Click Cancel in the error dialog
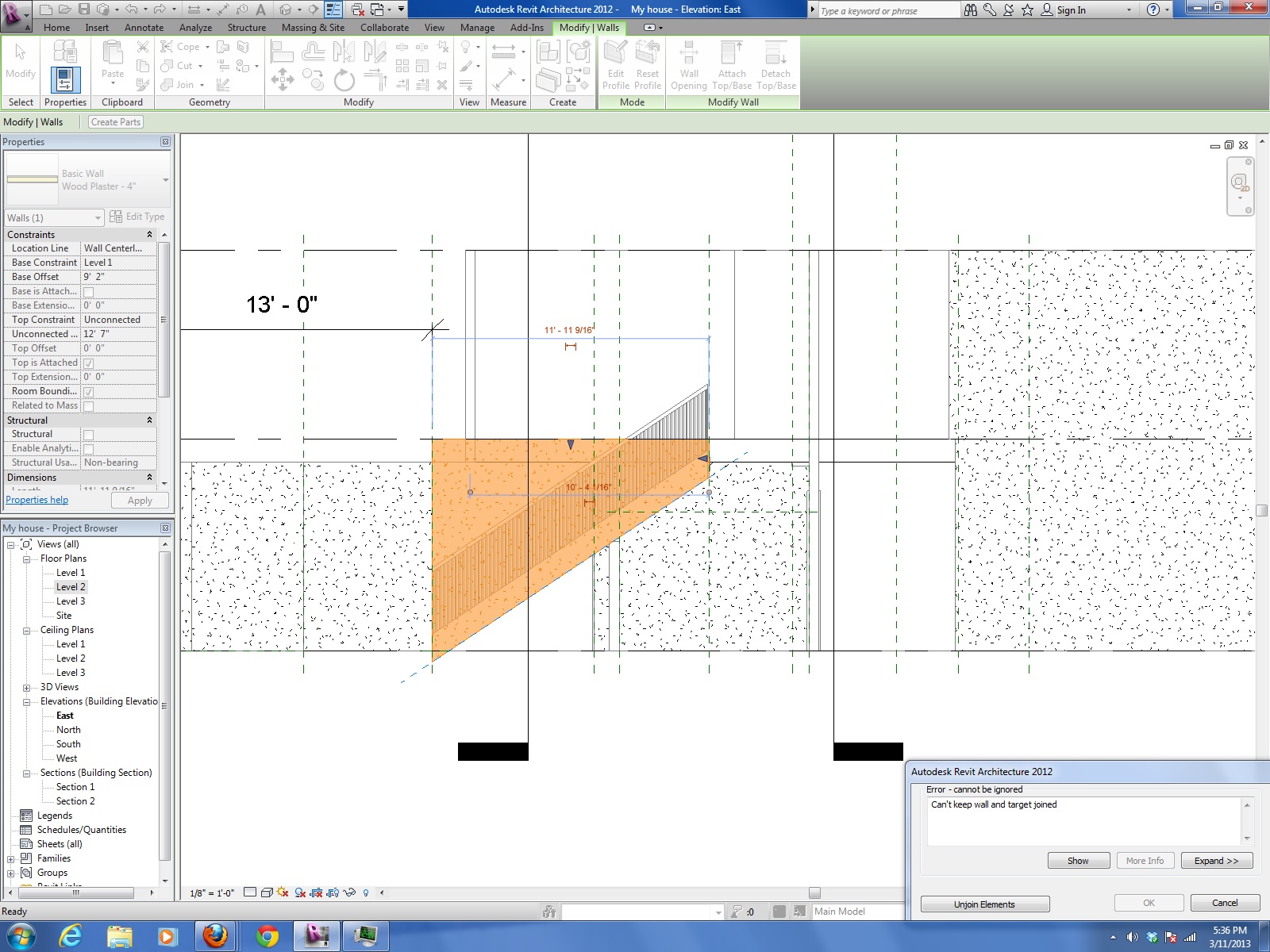Viewport: 1270px width, 952px height. 1225,903
